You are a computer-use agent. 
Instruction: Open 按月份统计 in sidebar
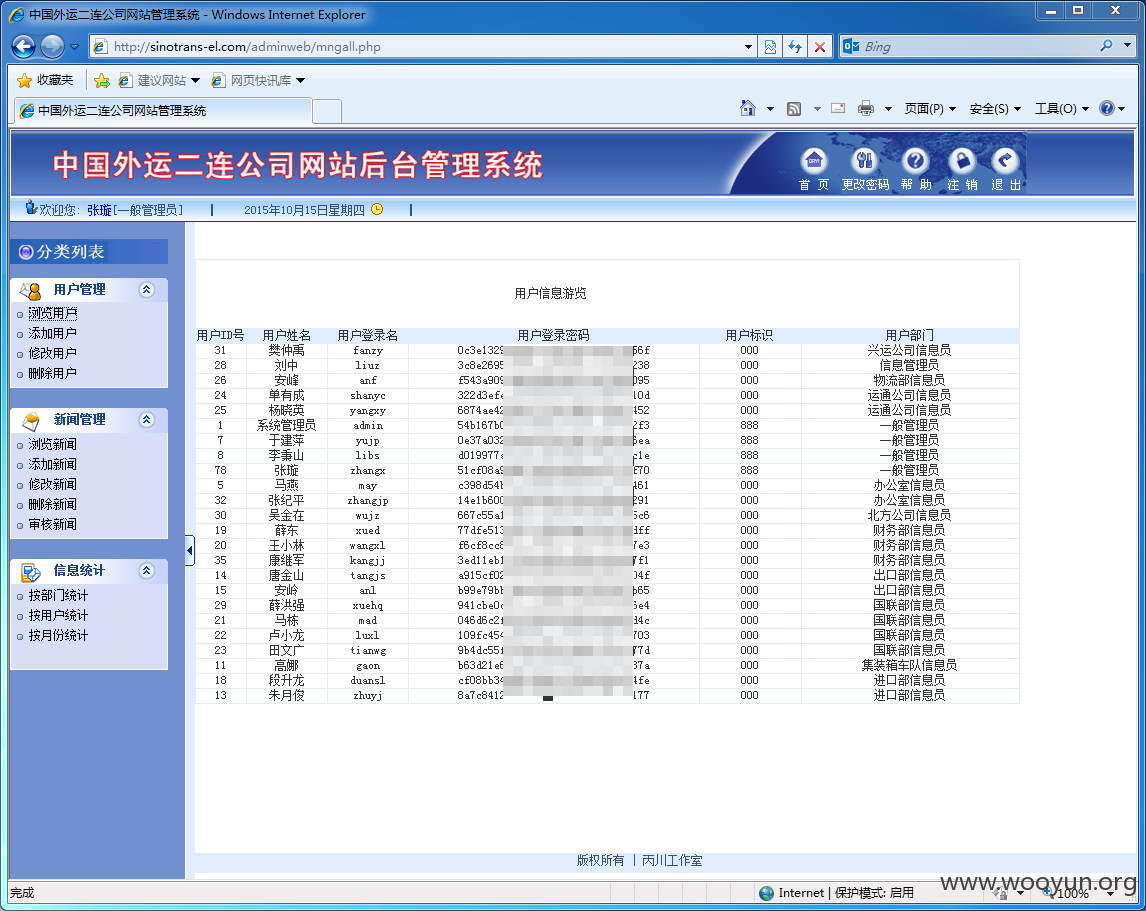coord(58,635)
